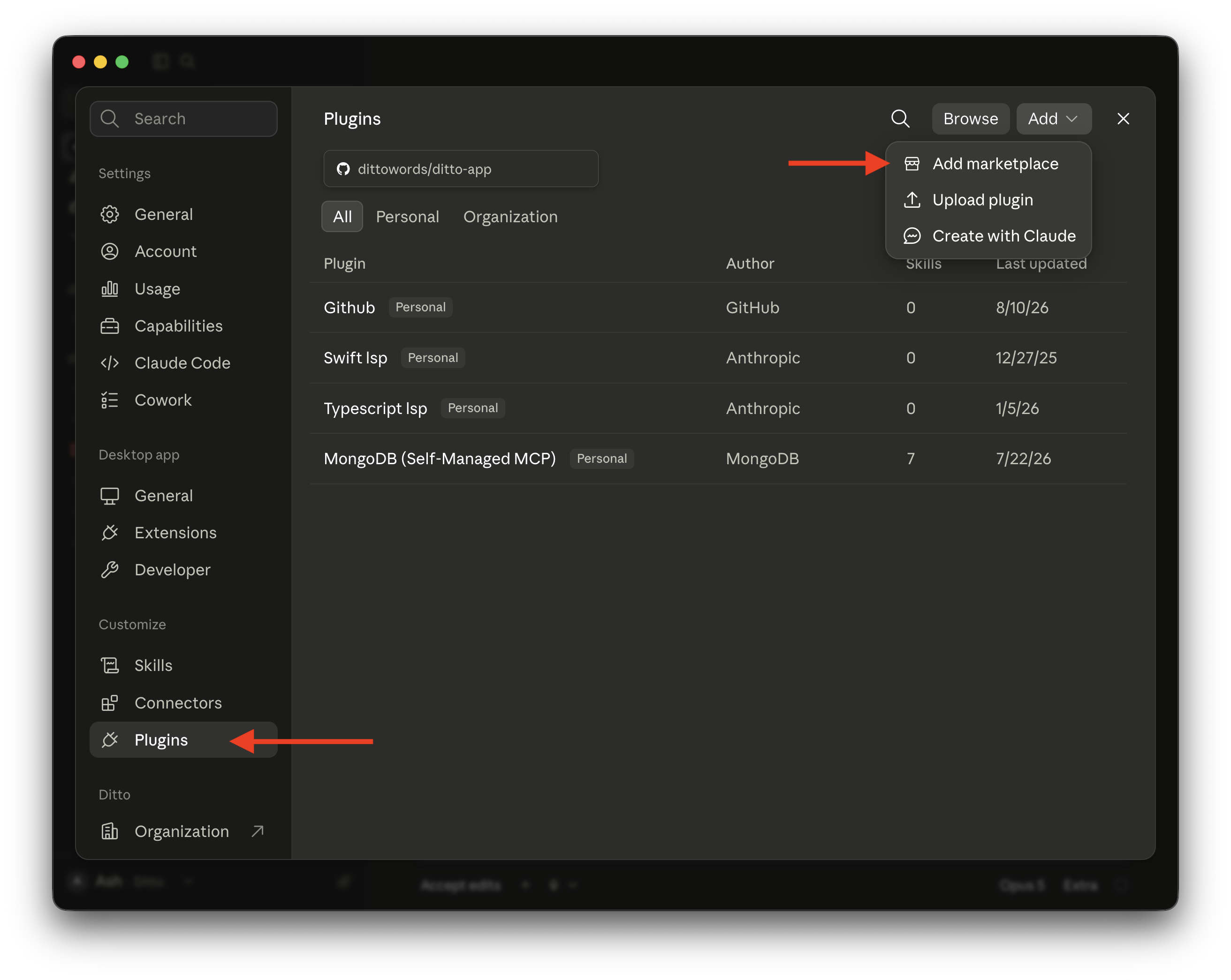Screen dimensions: 1231x980
Task: Click the external link arrow beside Organization
Action: pos(258,831)
